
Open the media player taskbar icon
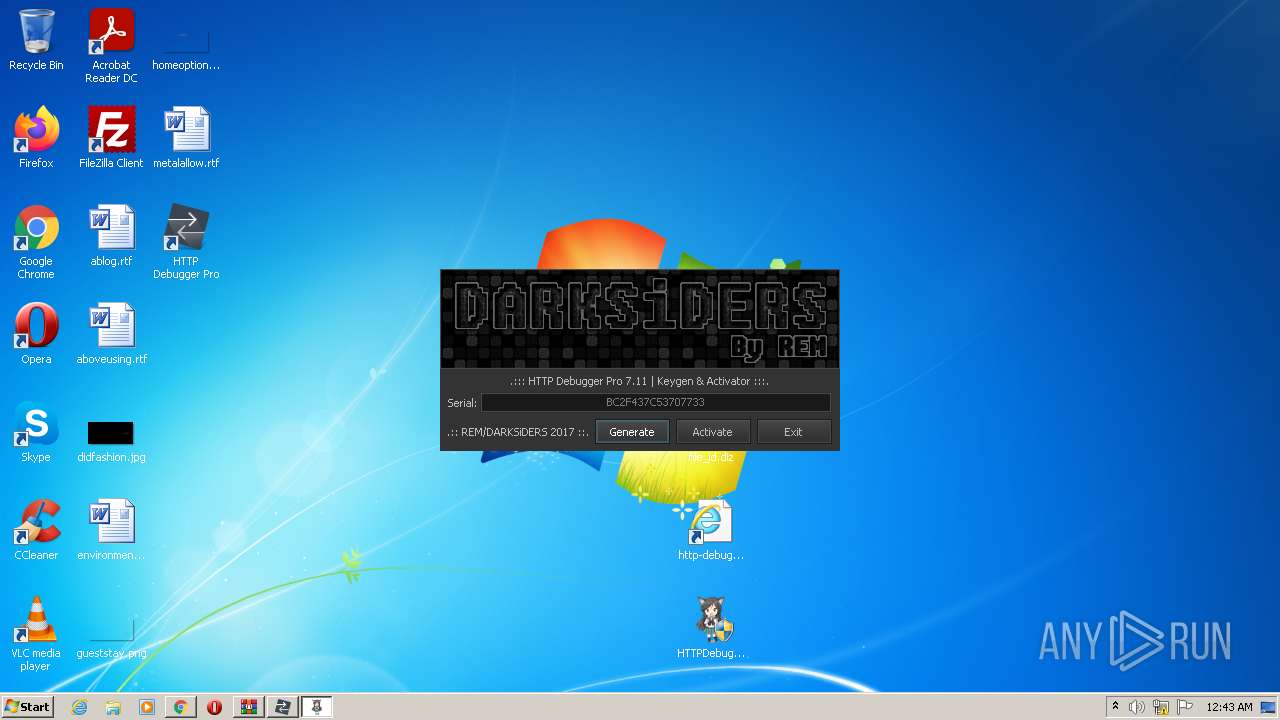click(x=147, y=707)
